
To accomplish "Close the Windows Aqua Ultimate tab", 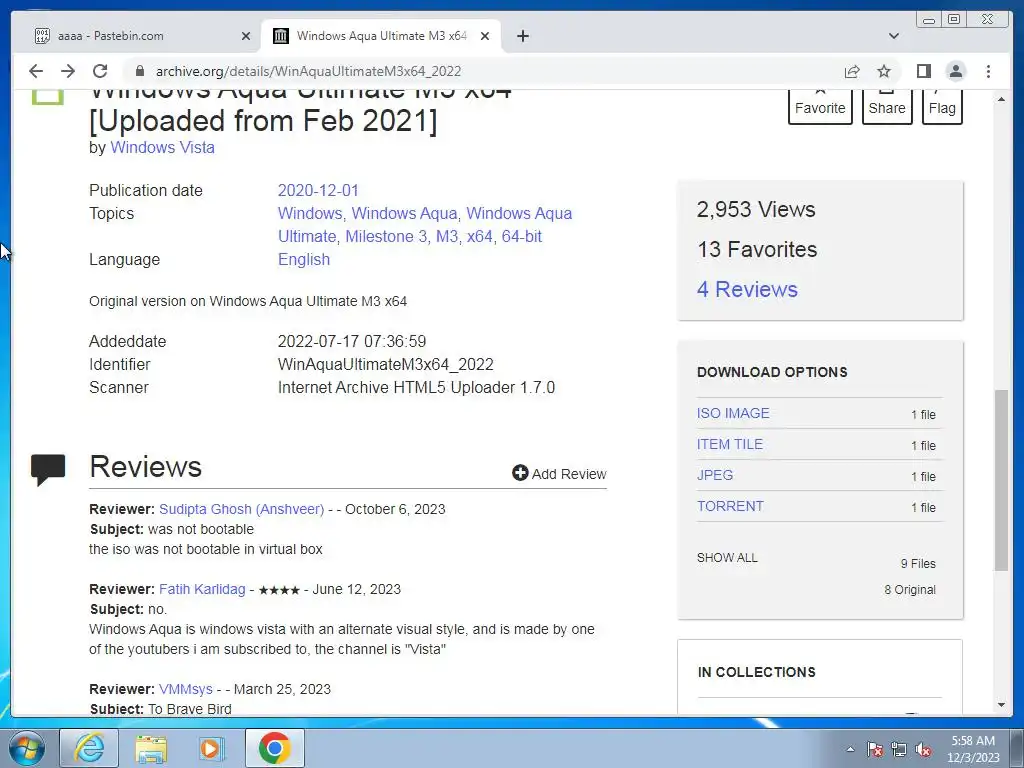I will [485, 36].
